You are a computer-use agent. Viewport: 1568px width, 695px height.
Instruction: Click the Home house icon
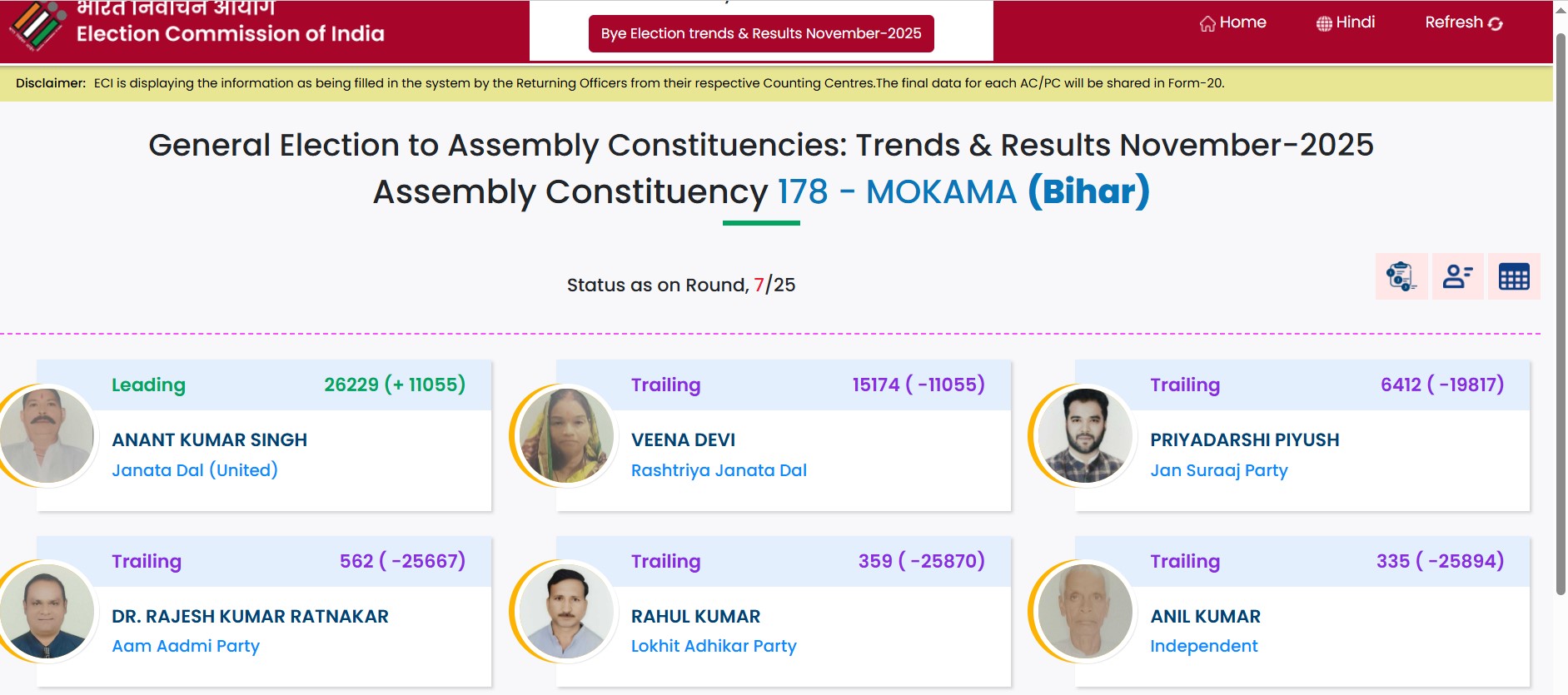(x=1207, y=23)
